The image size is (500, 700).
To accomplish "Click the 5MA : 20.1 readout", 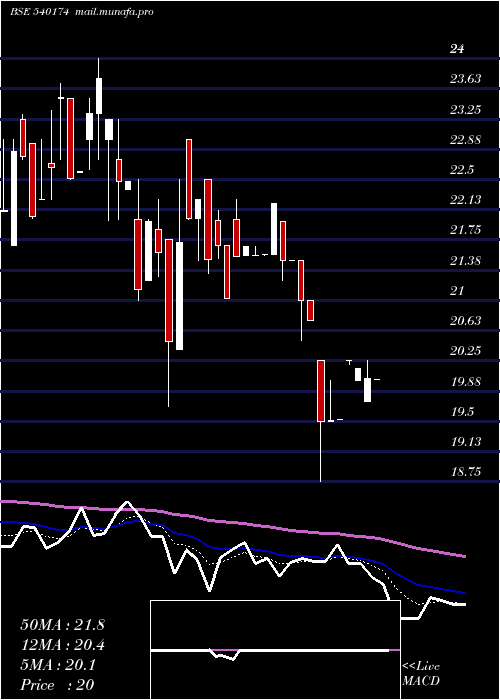I will 58,665.
